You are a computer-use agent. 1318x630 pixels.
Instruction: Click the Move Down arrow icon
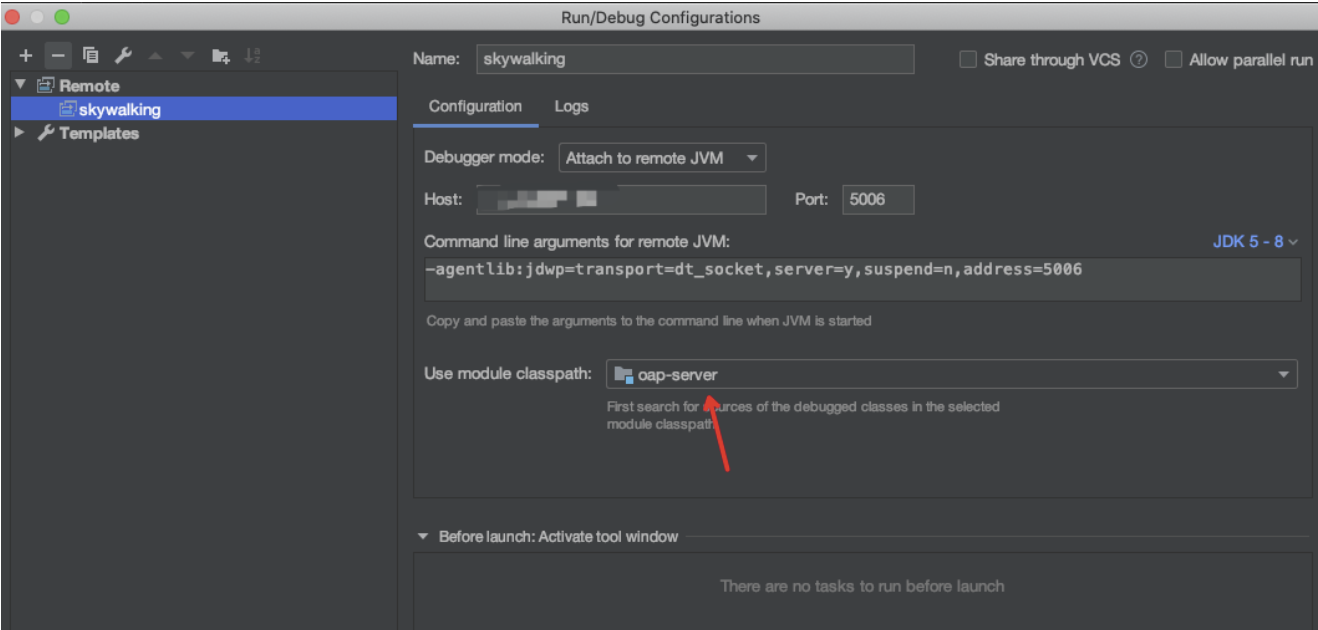pos(187,56)
